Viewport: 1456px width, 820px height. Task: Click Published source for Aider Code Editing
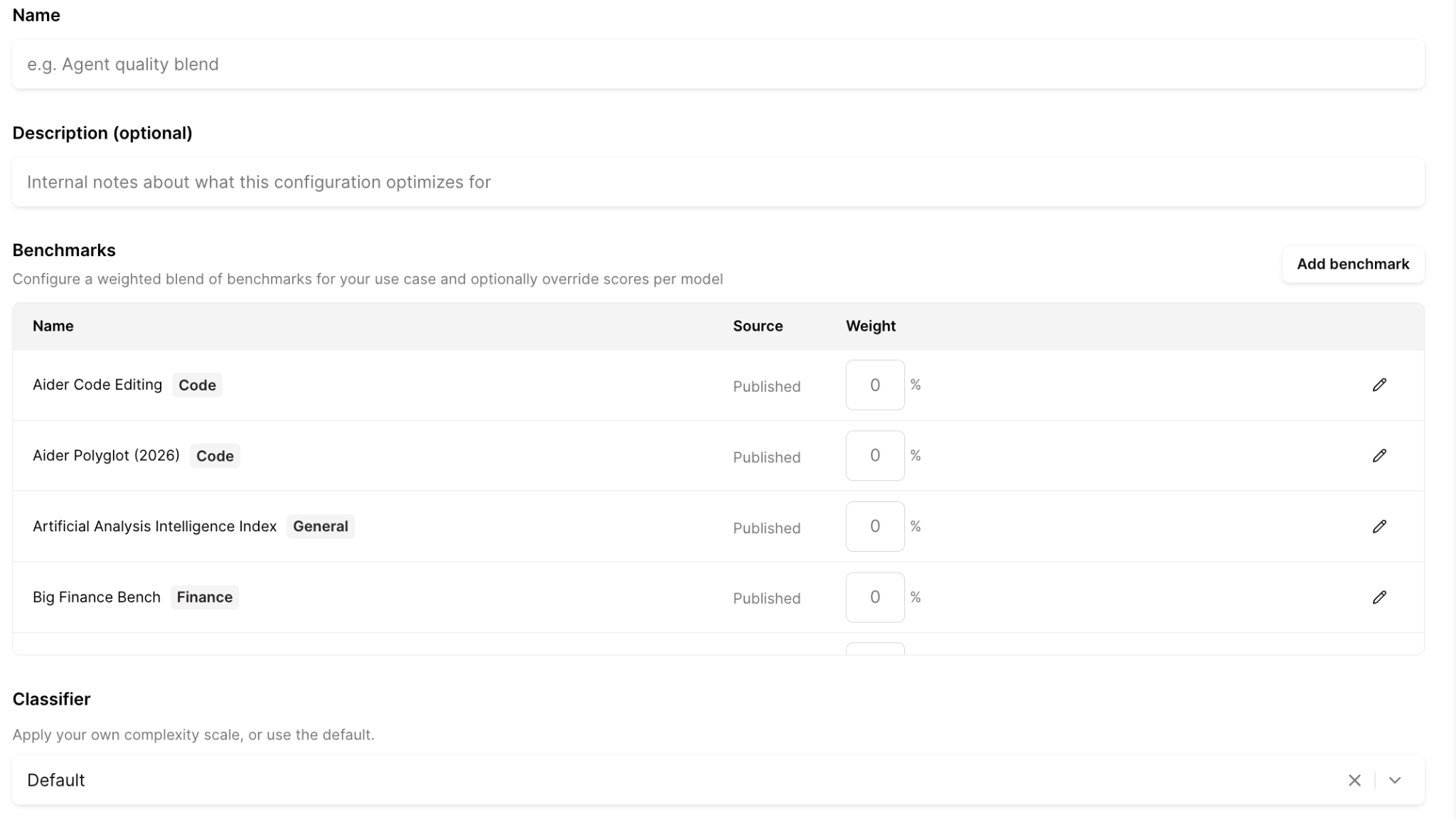(766, 386)
